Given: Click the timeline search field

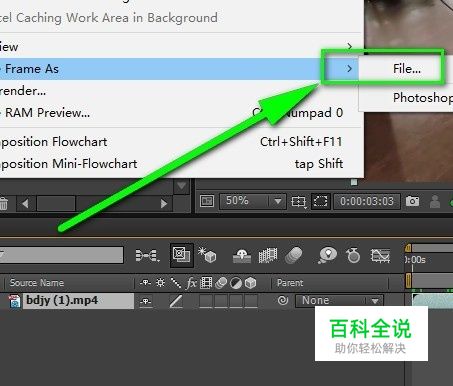Looking at the screenshot, I should pyautogui.click(x=61, y=255).
